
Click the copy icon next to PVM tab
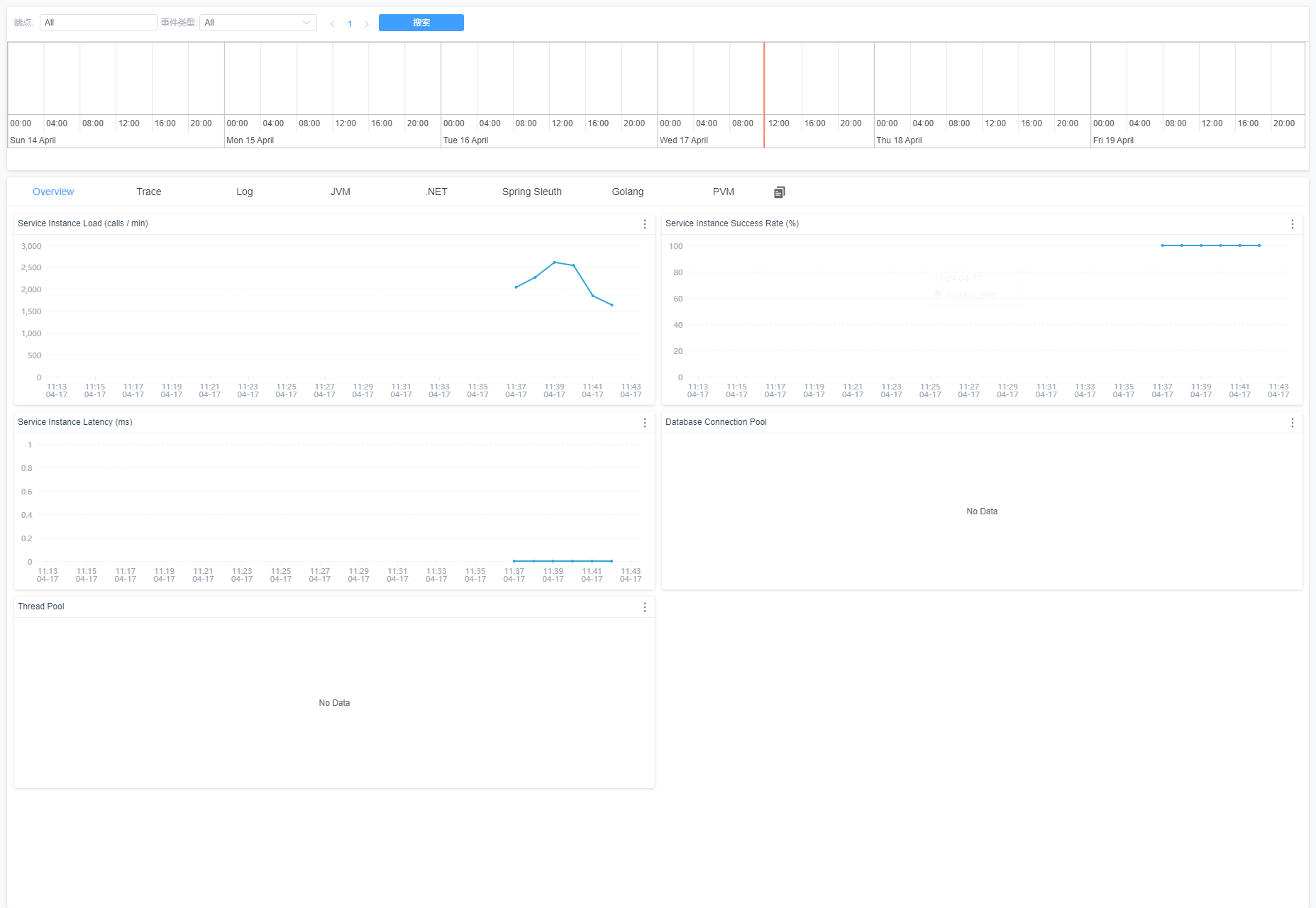780,192
